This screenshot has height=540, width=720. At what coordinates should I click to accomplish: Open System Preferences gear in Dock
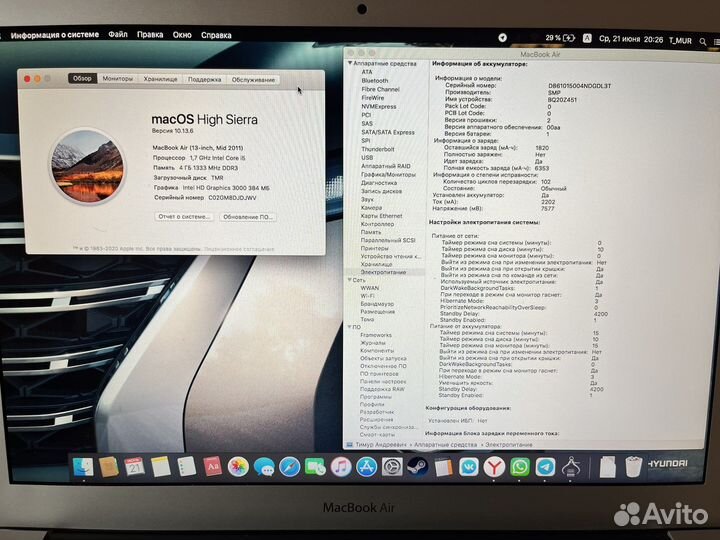tap(392, 467)
